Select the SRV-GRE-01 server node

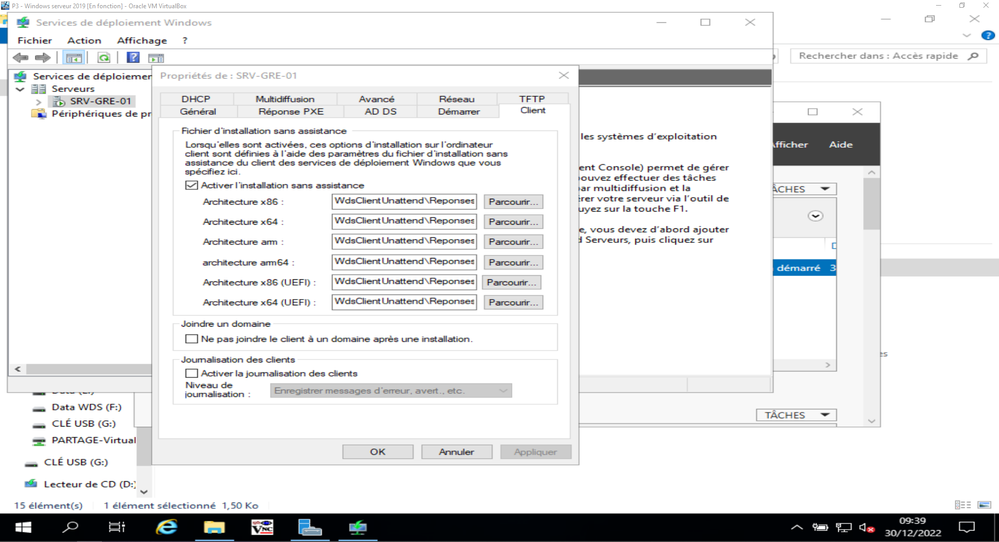click(100, 101)
